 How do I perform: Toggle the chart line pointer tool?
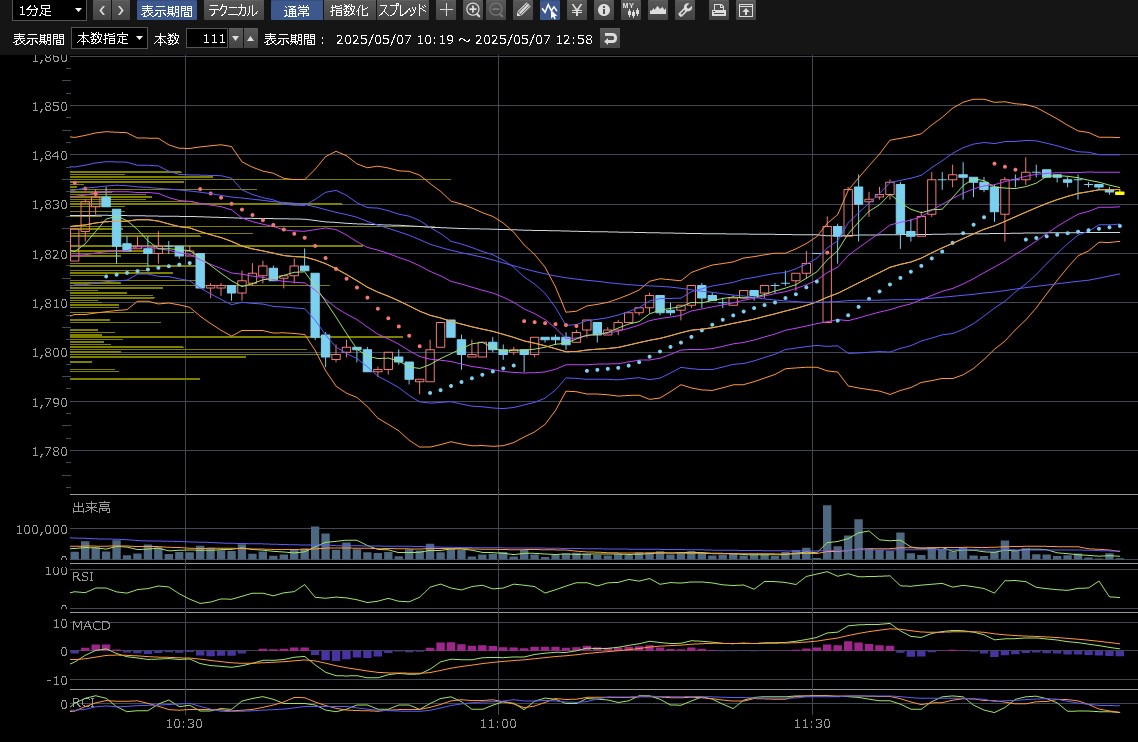pos(549,10)
